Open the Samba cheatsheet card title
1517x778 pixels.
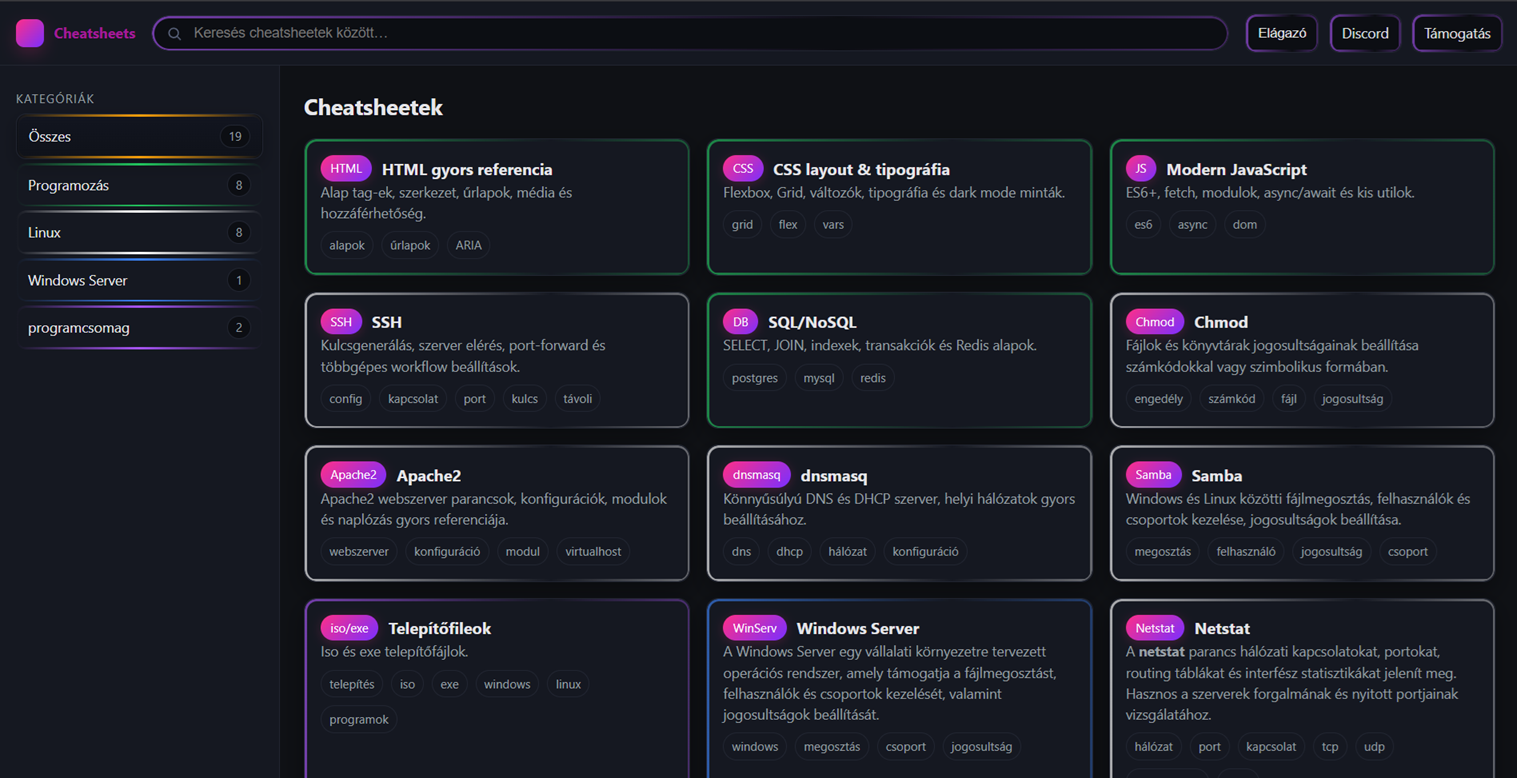point(1216,476)
